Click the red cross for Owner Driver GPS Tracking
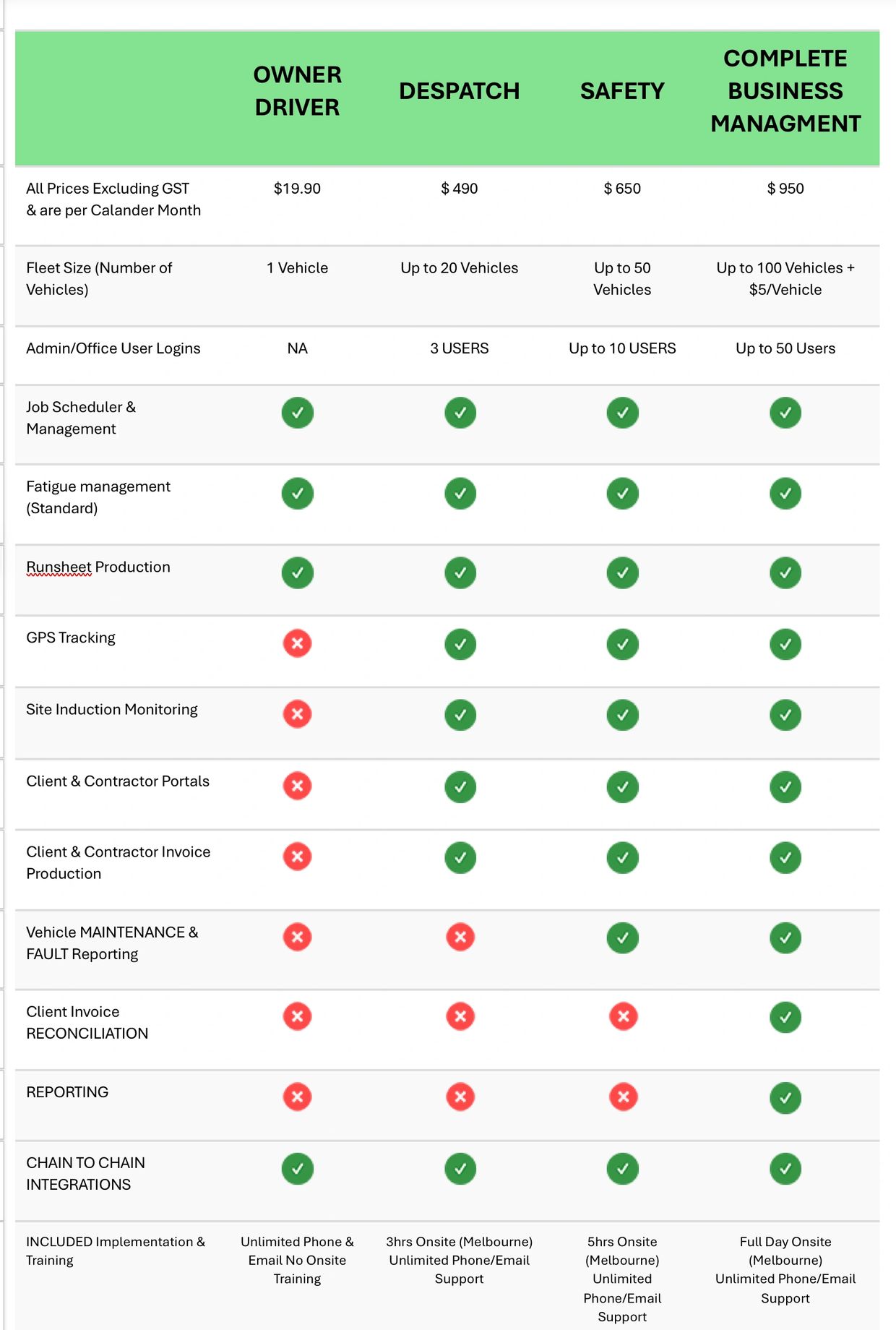896x1330 pixels. 297,643
